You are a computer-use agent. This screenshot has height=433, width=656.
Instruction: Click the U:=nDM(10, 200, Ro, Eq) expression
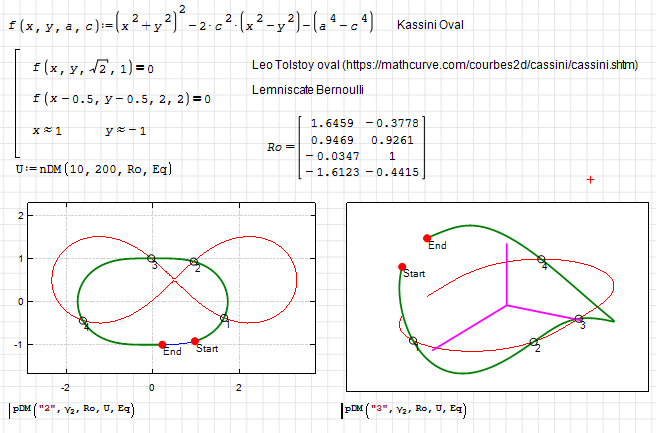[92, 169]
